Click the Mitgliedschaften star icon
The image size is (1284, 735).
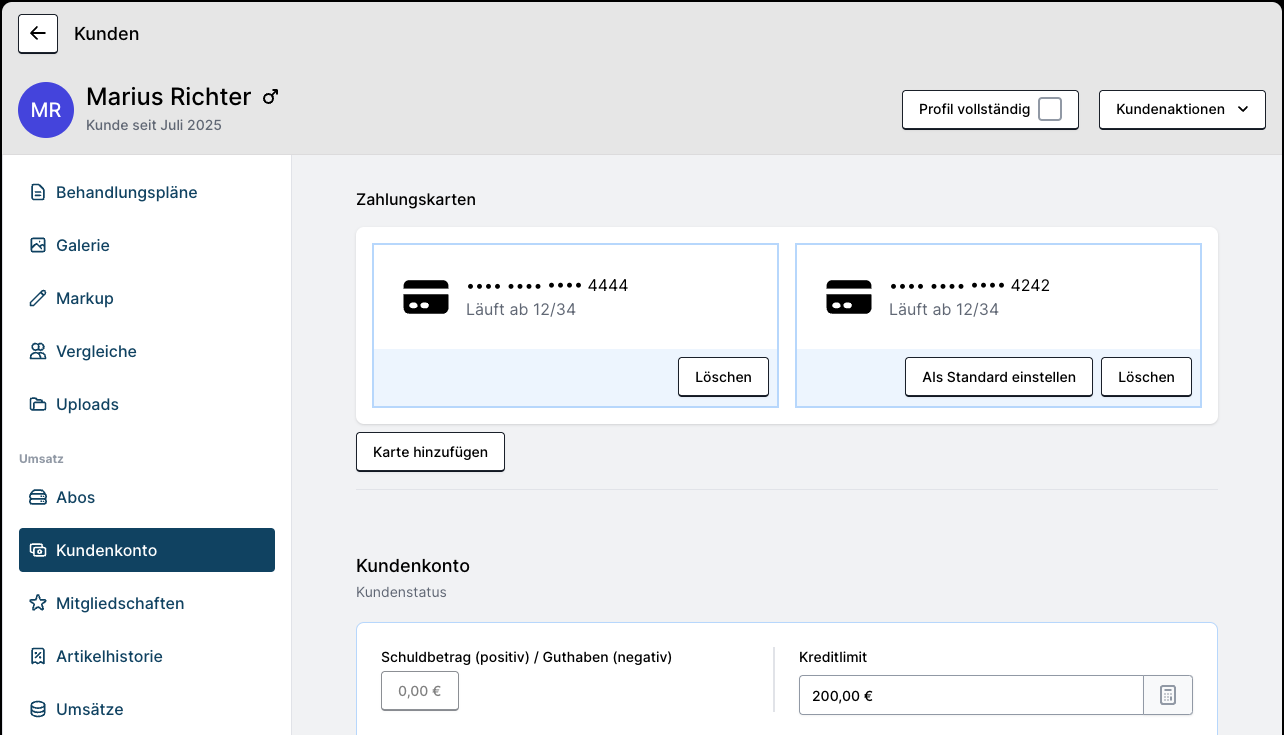coord(38,603)
